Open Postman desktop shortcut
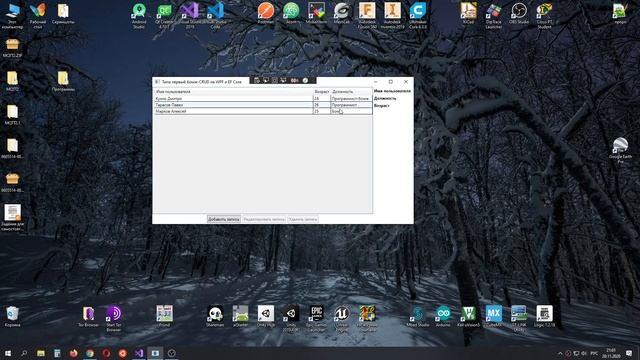The height and width of the screenshot is (360, 640). coord(266,13)
